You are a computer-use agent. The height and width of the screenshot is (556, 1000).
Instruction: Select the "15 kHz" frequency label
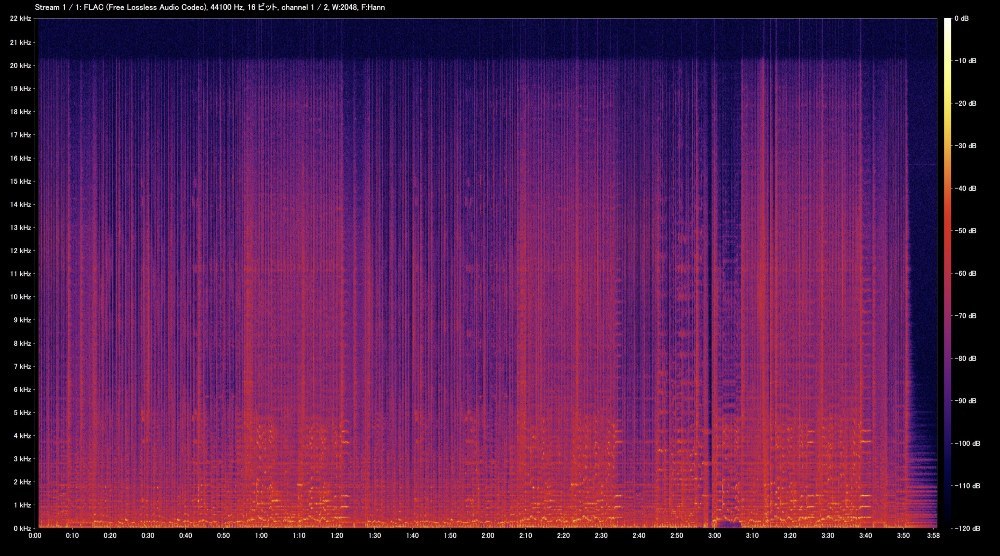20,181
